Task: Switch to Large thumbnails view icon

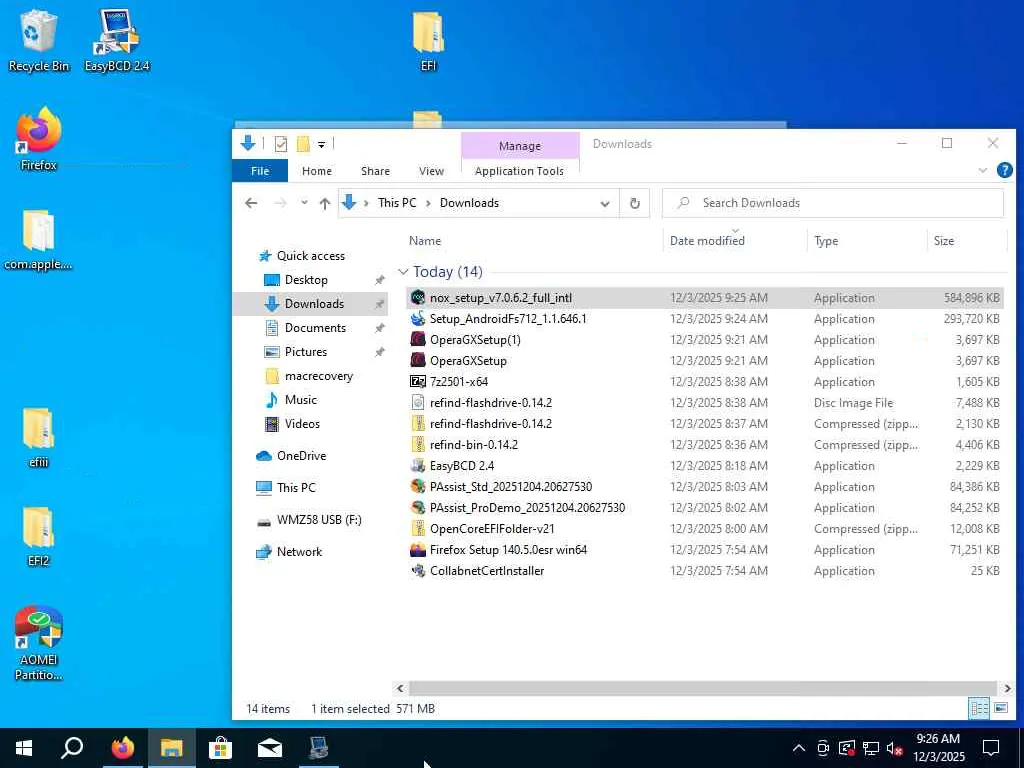Action: coord(1000,708)
